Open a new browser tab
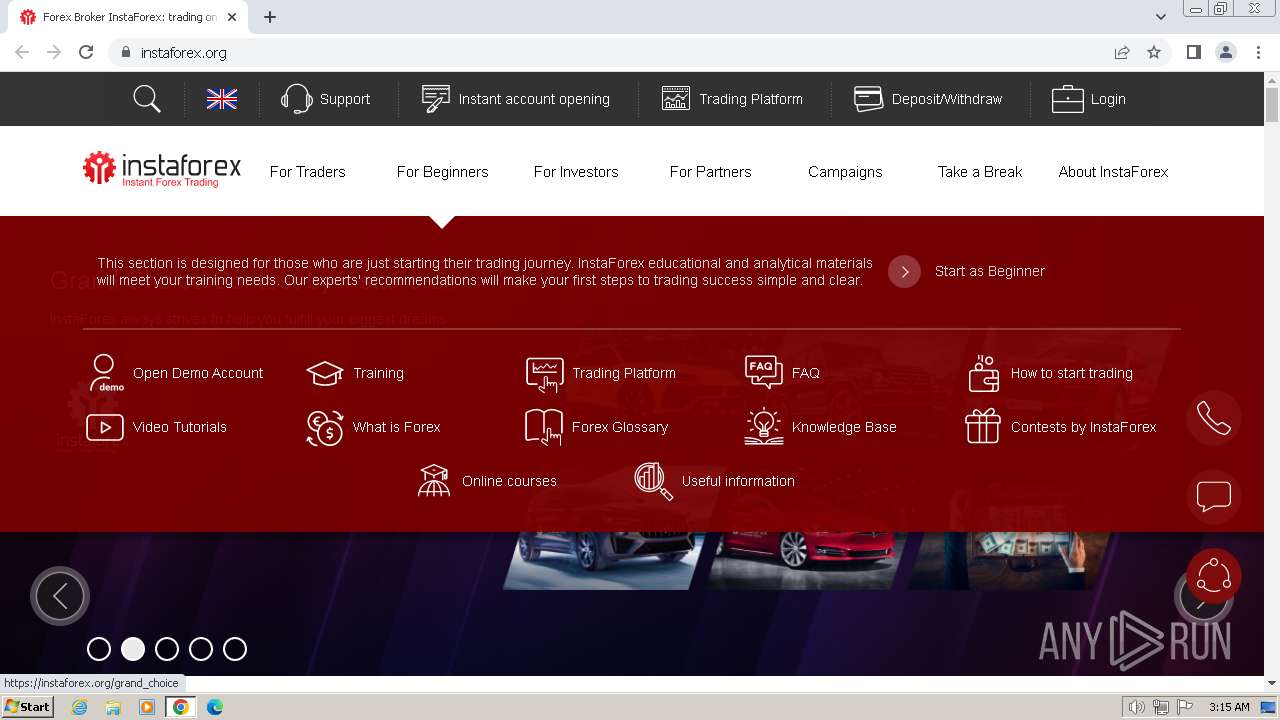The width and height of the screenshot is (1280, 720). click(x=270, y=17)
